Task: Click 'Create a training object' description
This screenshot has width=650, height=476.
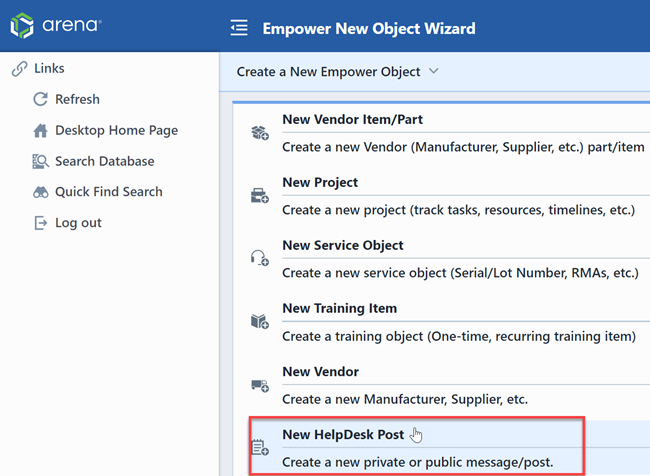Action: 459,336
